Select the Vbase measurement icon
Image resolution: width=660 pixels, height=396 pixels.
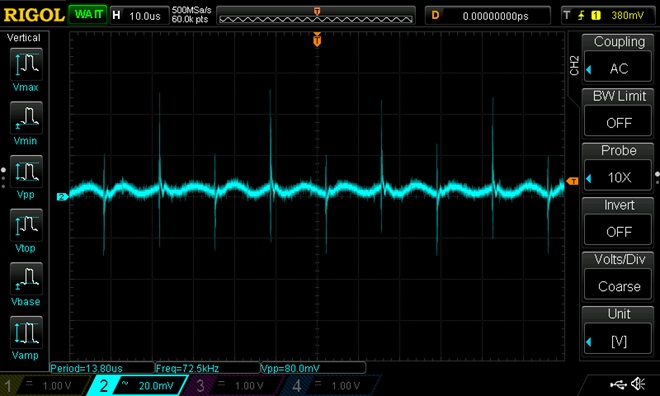(26, 278)
